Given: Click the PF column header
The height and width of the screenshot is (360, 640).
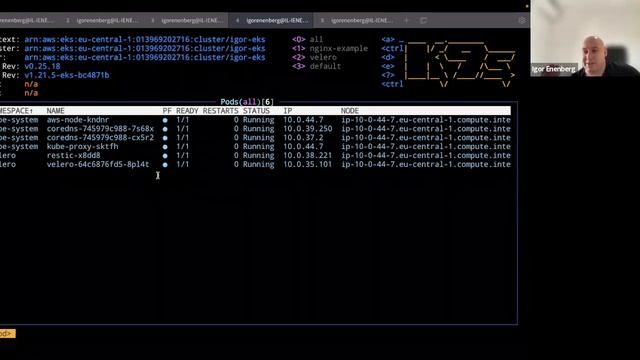Looking at the screenshot, I should [x=167, y=111].
